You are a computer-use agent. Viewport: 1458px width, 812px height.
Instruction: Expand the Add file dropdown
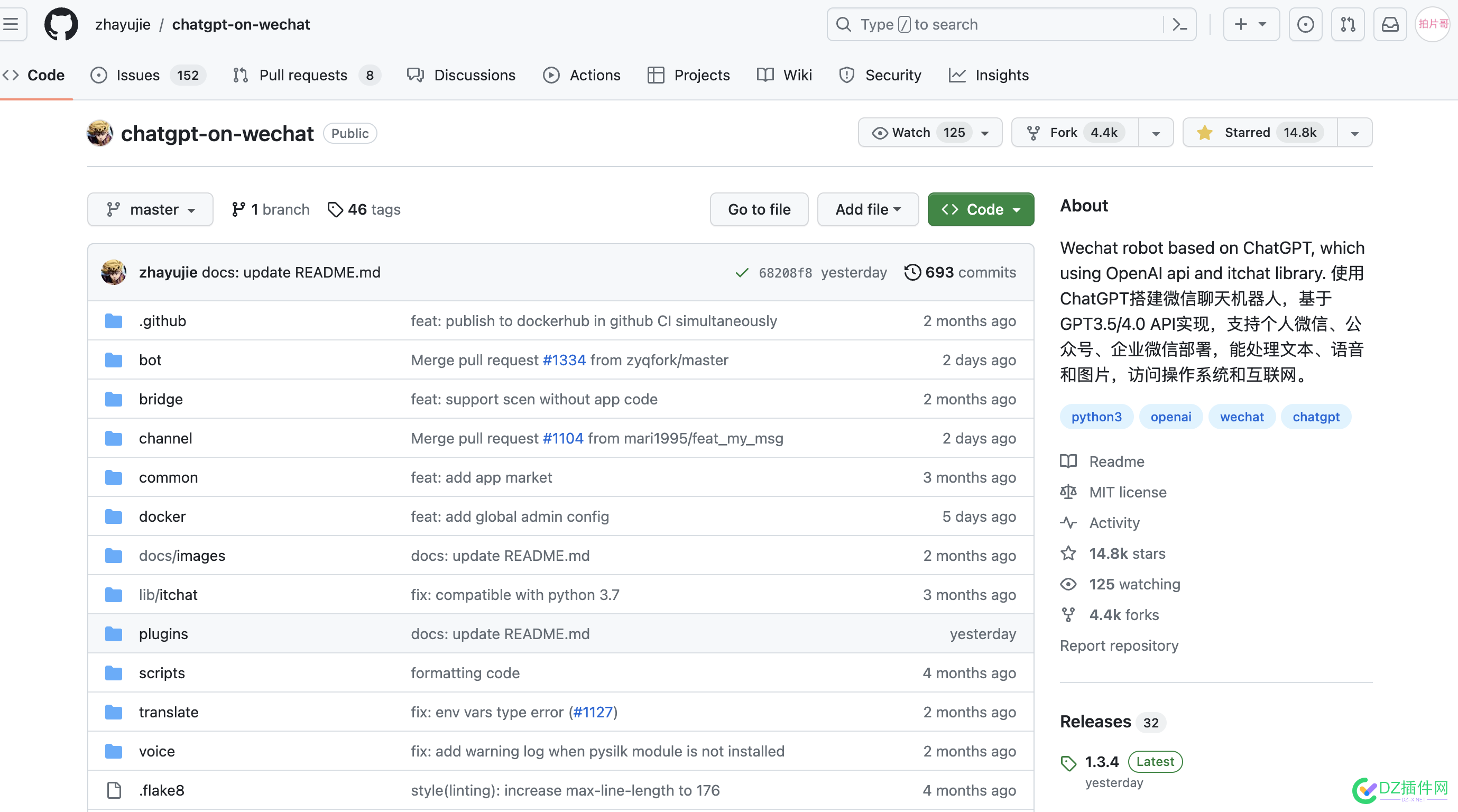click(x=868, y=209)
